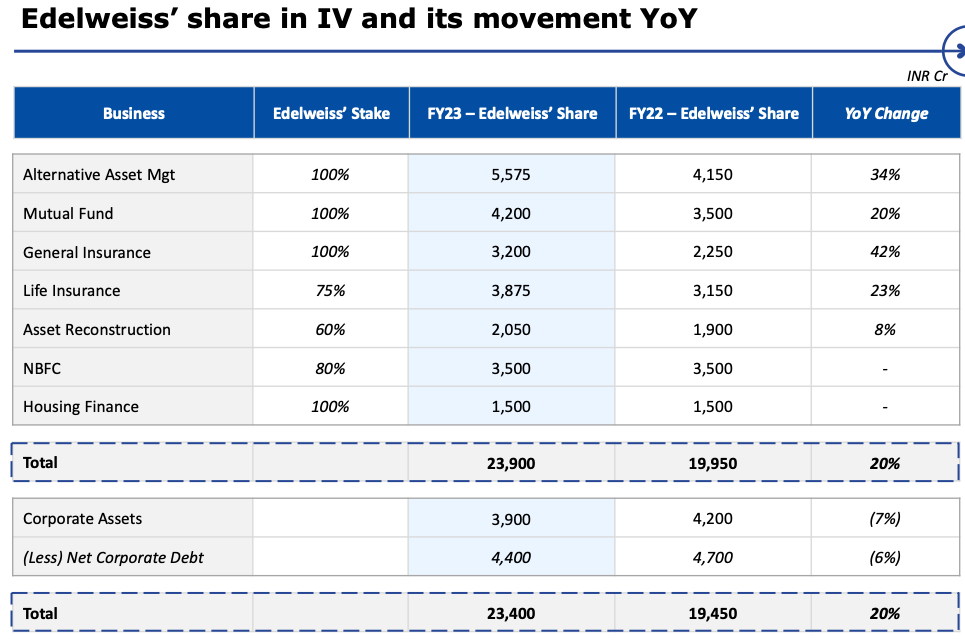Click the 2,250 General Insurance FY22 value
Viewport: 965px width, 642px height.
[713, 252]
